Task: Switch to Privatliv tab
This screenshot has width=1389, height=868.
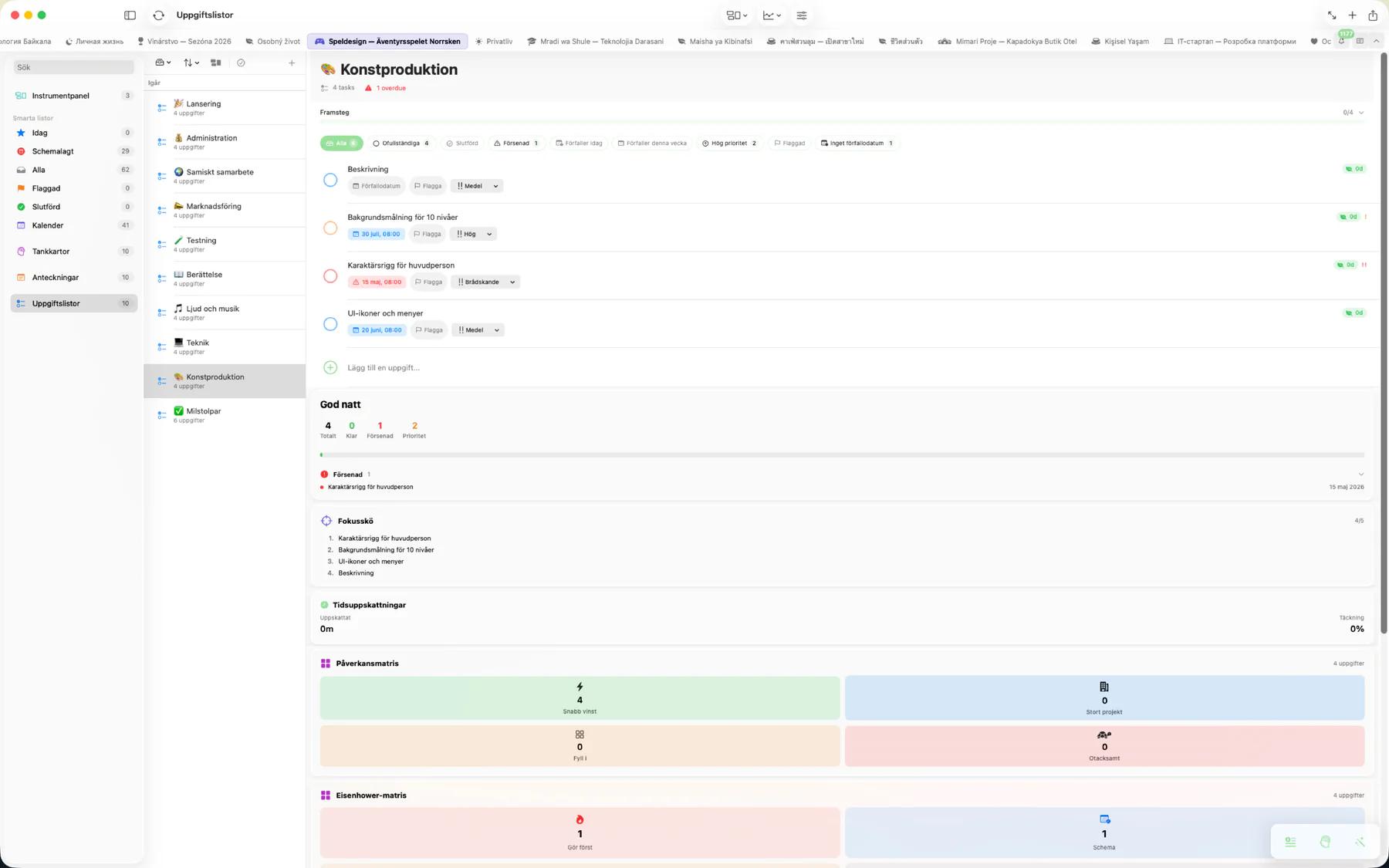Action: click(x=494, y=42)
